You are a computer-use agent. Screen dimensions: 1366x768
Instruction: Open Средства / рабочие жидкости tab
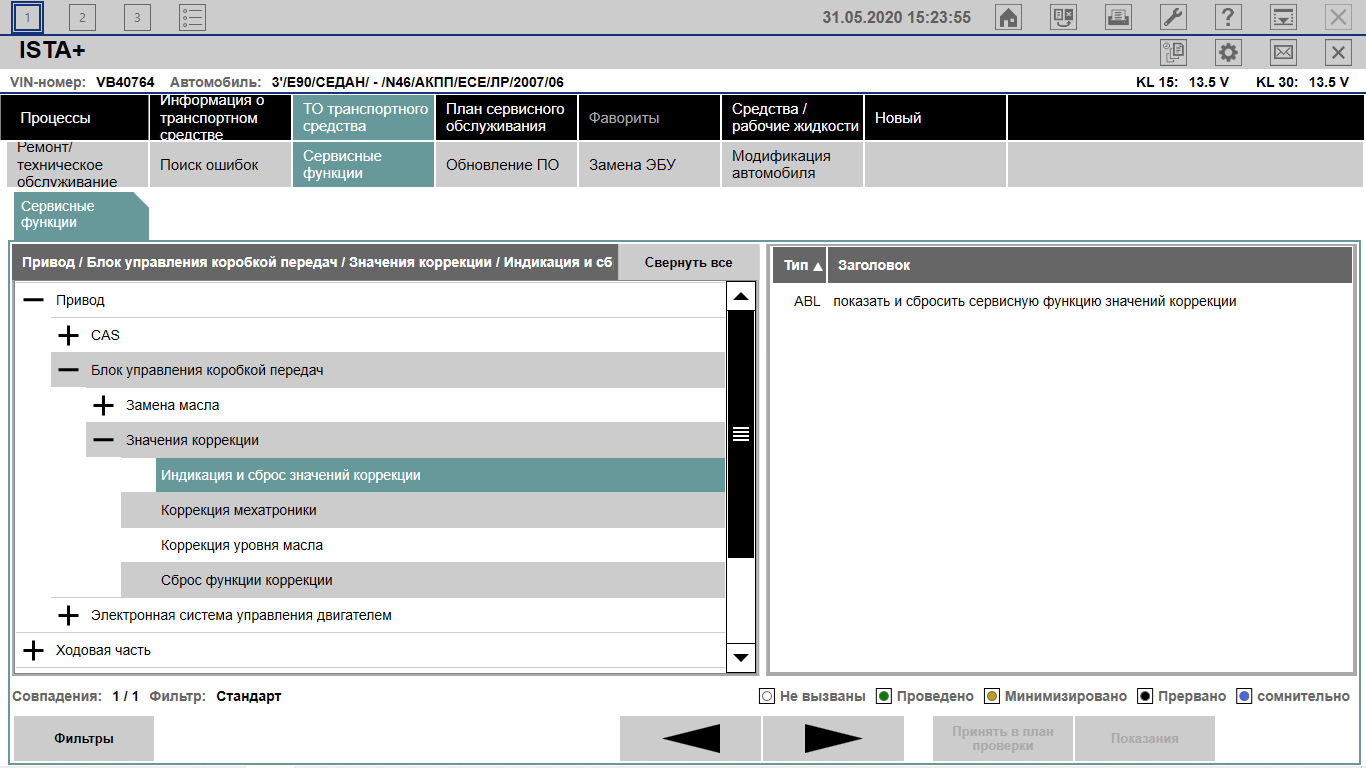click(792, 118)
